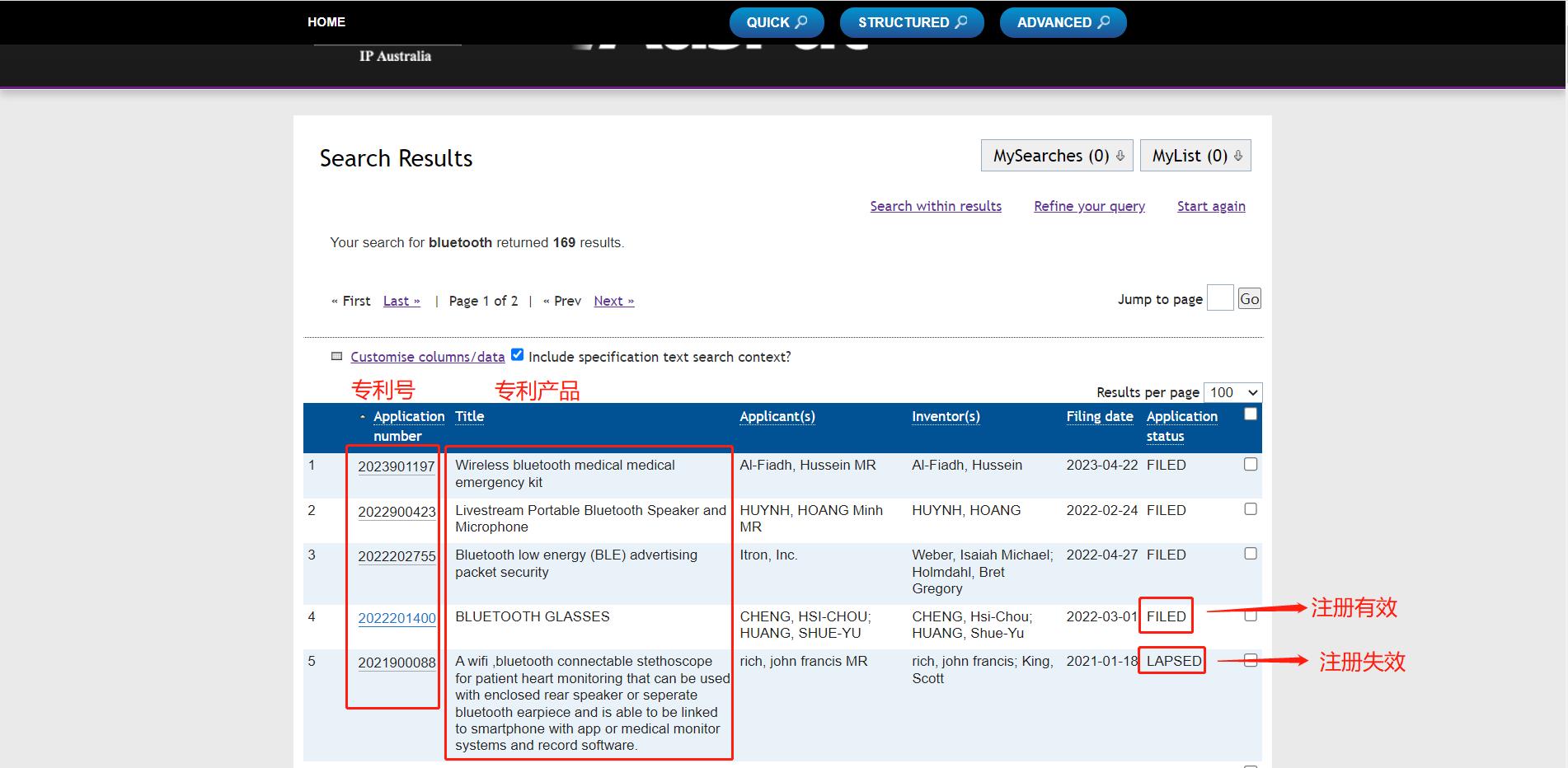Go to the HOME menu item
This screenshot has height=768, width=1568.
click(326, 22)
